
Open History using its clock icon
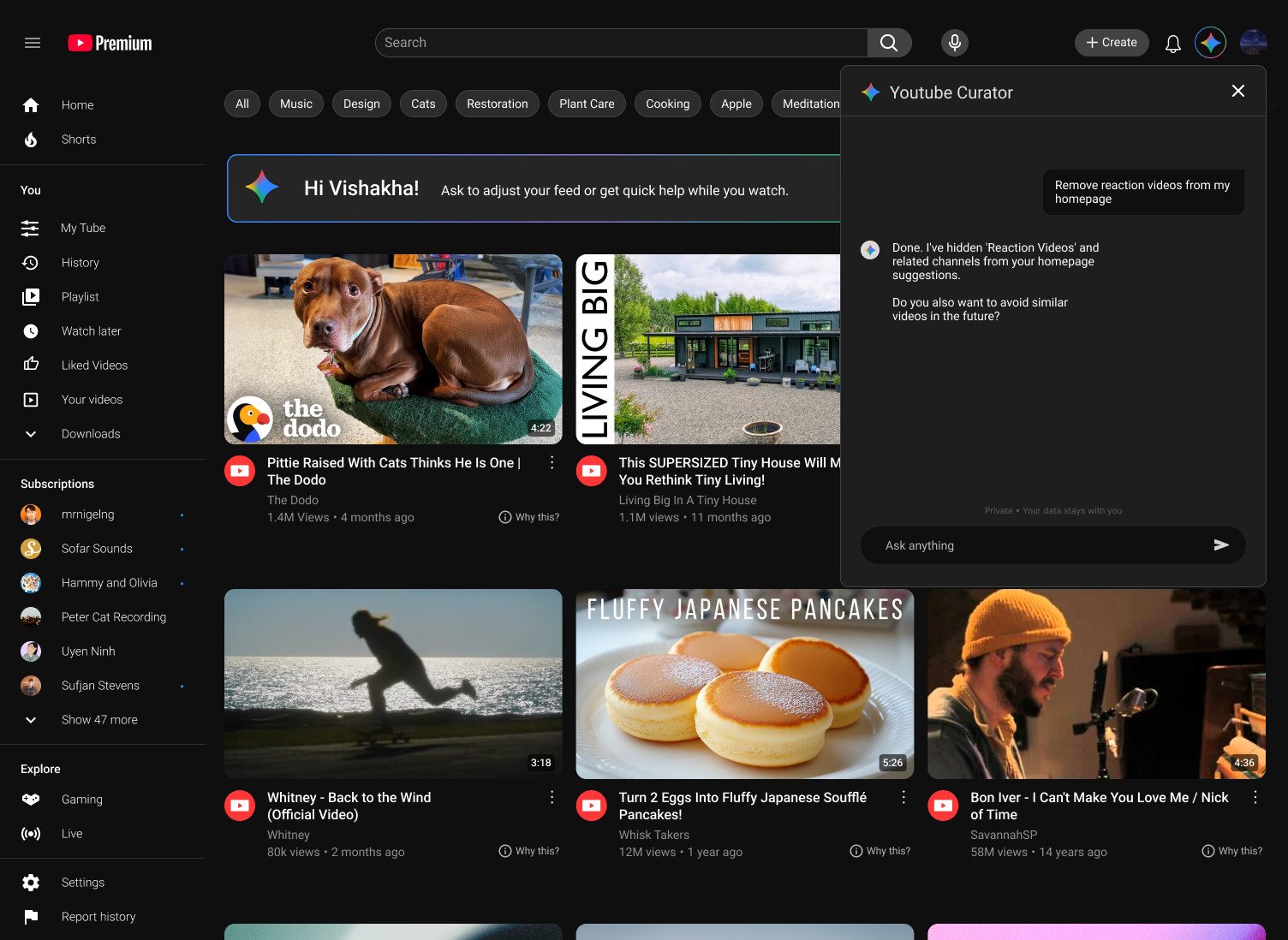31,262
